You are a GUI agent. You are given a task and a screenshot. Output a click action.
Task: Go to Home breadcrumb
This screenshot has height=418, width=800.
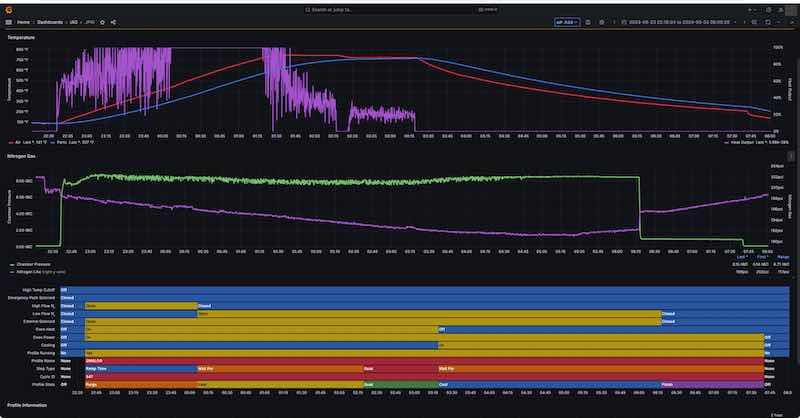click(x=23, y=22)
